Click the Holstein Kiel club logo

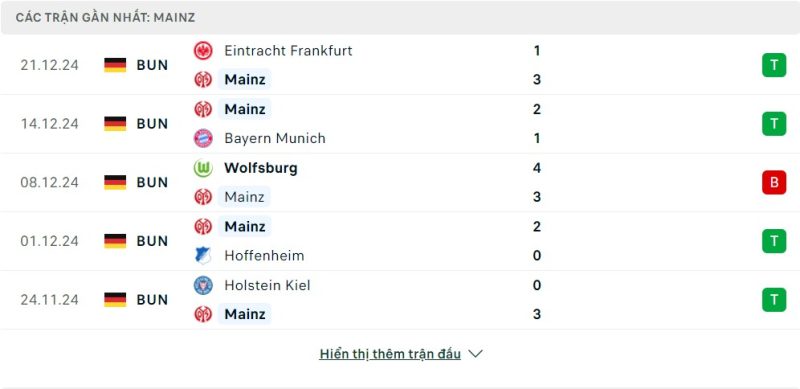[x=203, y=285]
